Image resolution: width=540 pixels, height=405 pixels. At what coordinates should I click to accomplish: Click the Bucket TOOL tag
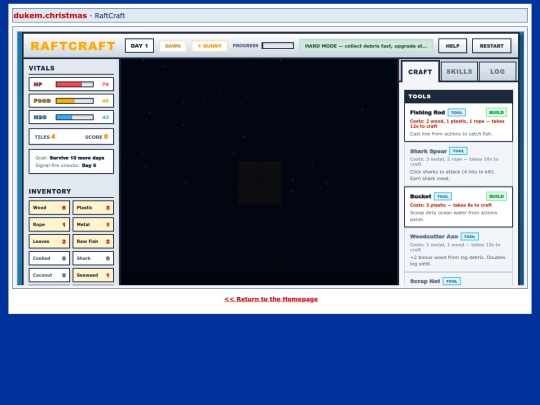(443, 196)
